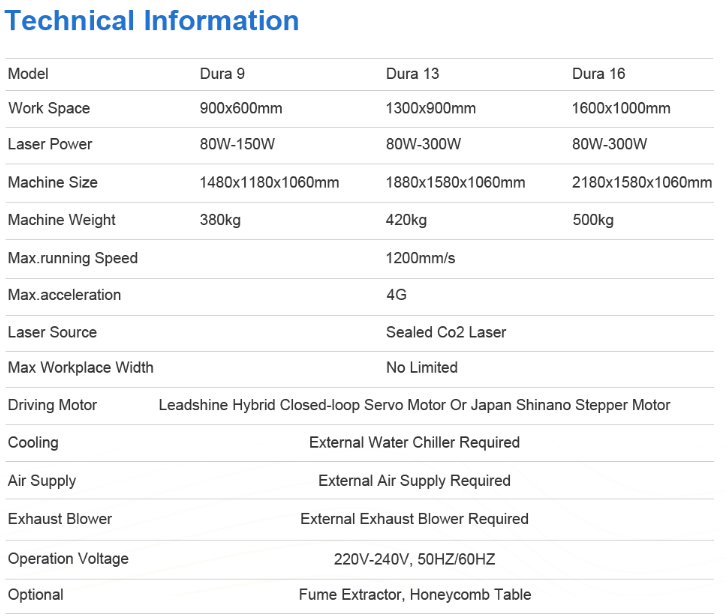
Task: Select the Dura 13 column header
Action: pyautogui.click(x=412, y=74)
